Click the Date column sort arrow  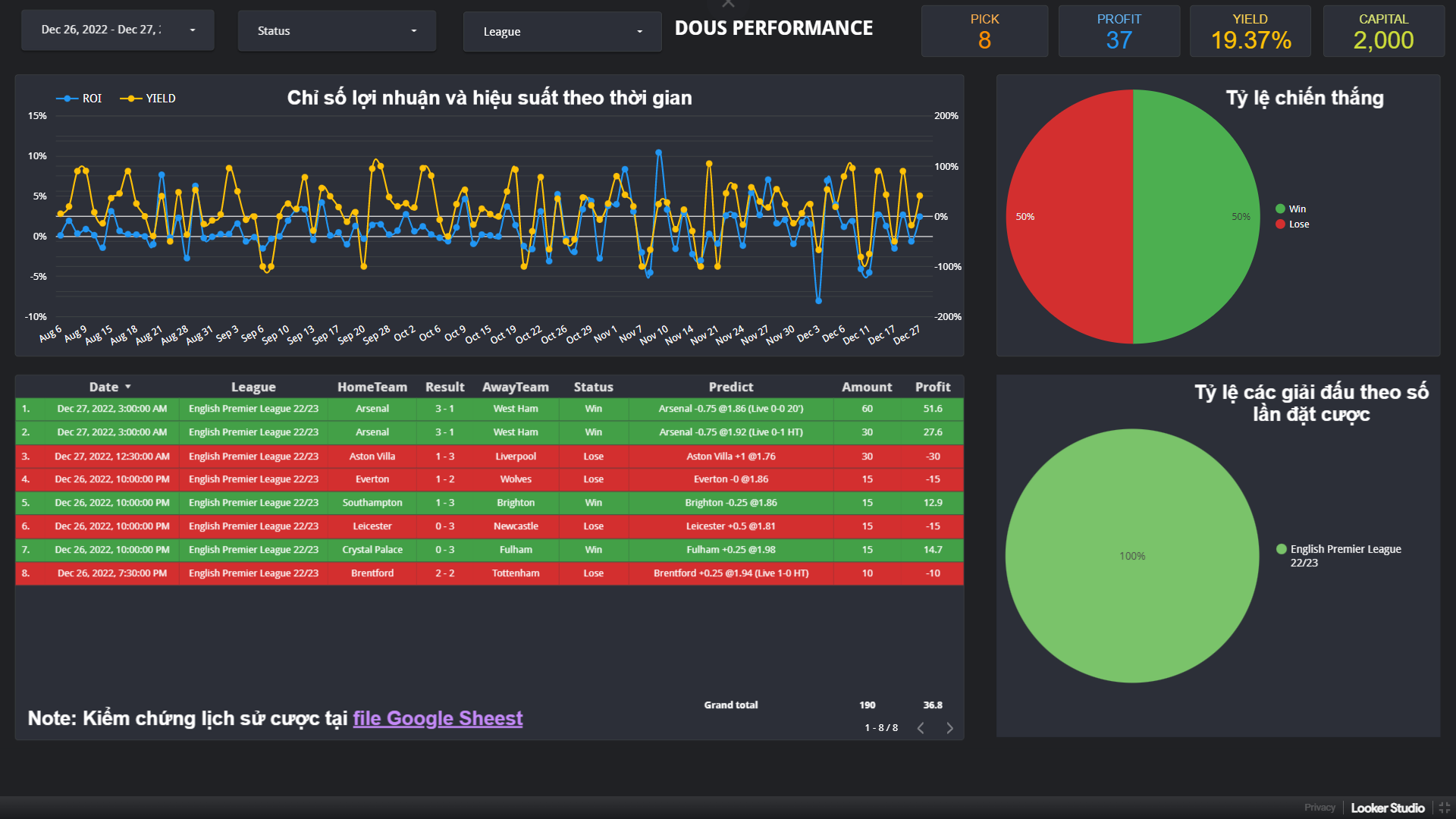128,387
